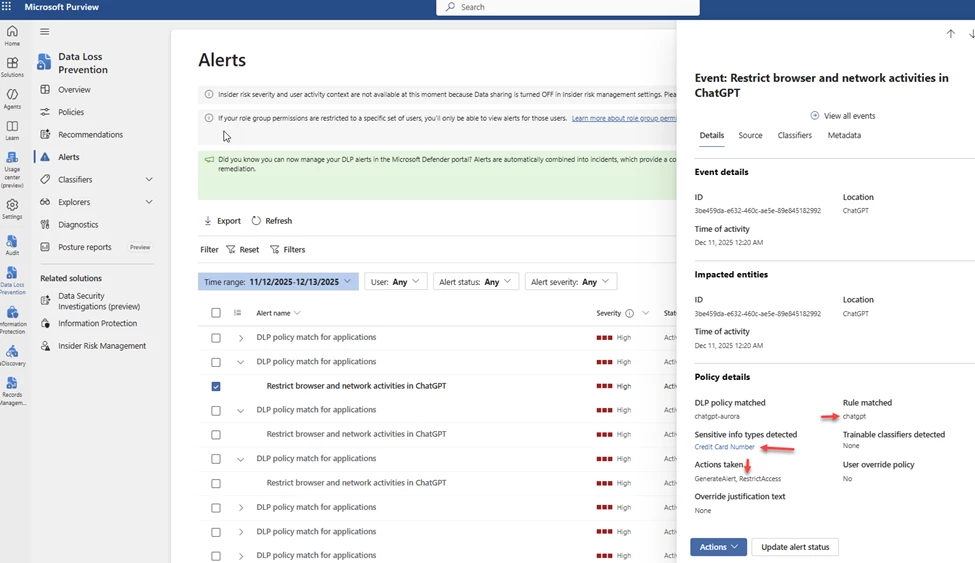Collapse second DLP policy match row
This screenshot has width=975, height=563.
pos(241,362)
